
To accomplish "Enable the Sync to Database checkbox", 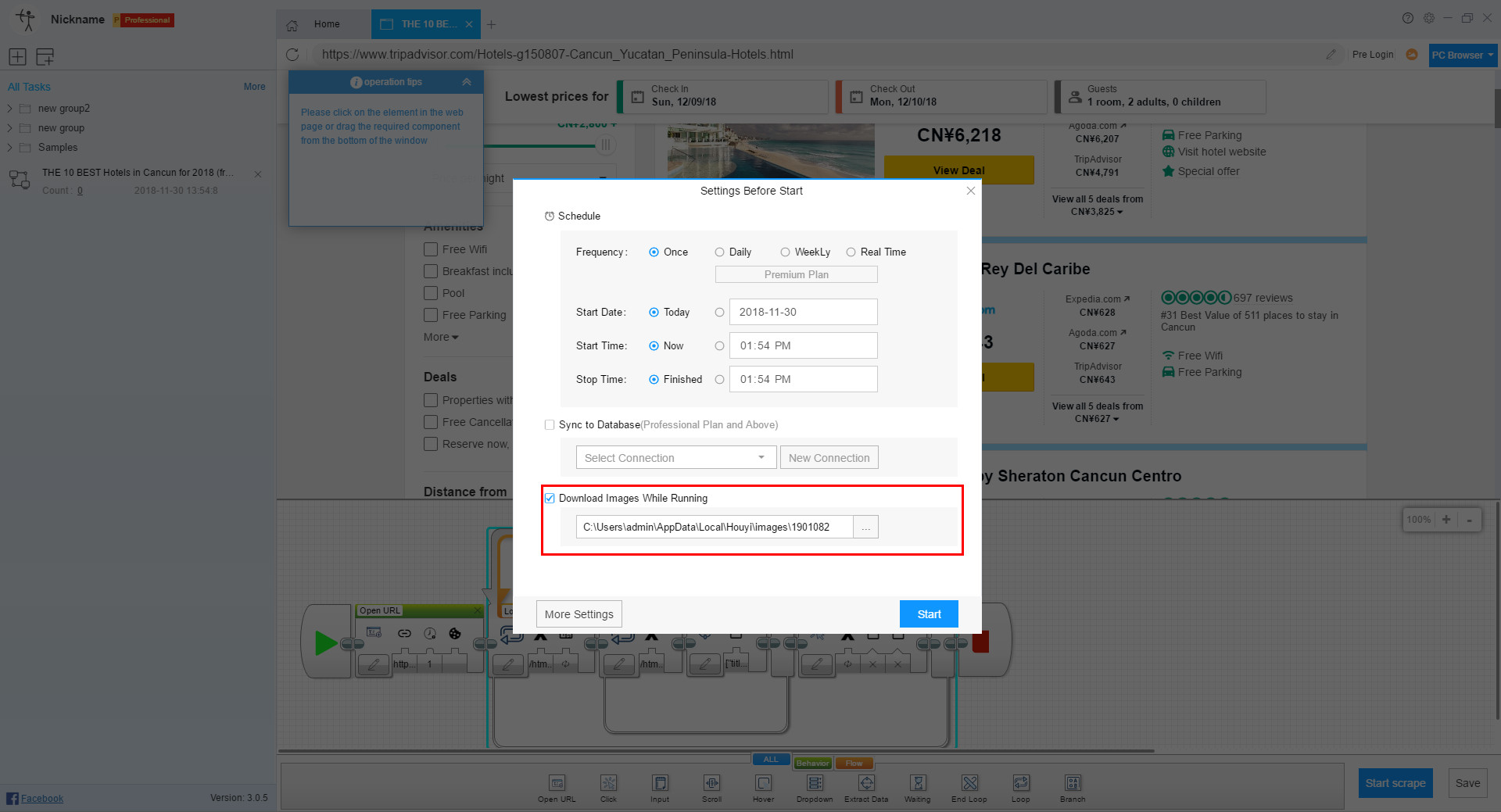I will [x=550, y=424].
